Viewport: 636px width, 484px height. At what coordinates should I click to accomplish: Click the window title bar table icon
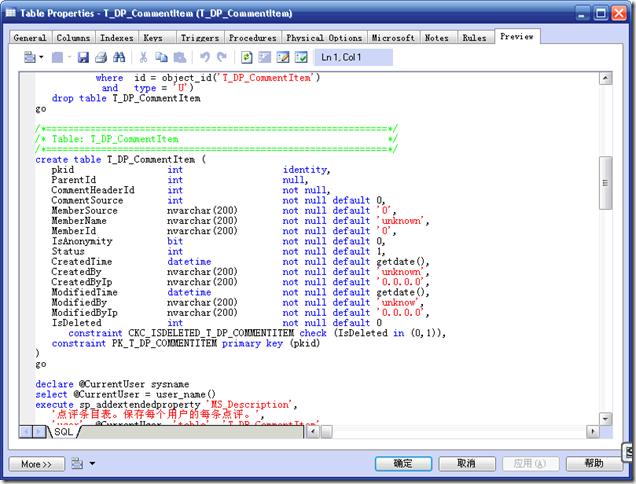[x=11, y=13]
